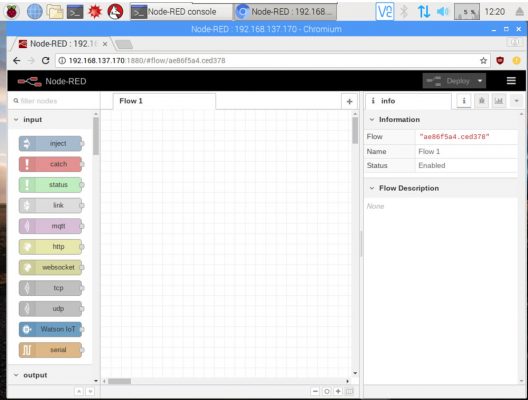Screen dimensions: 528x400
Task: Select the http node in palette
Action: tap(51, 247)
